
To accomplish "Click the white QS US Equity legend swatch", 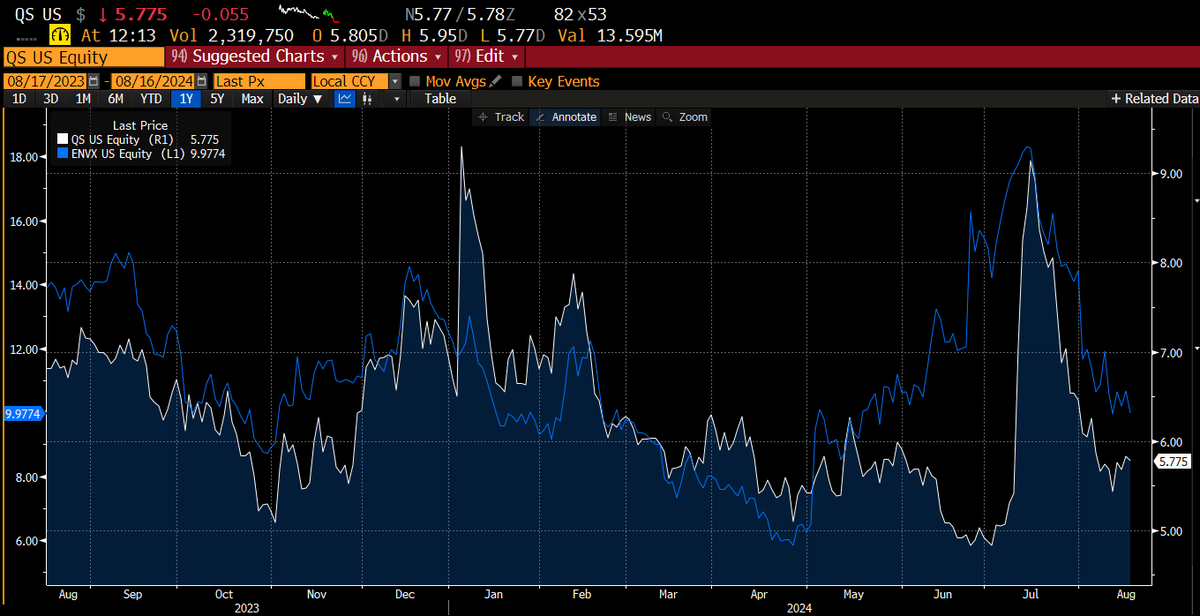I will [x=63, y=140].
